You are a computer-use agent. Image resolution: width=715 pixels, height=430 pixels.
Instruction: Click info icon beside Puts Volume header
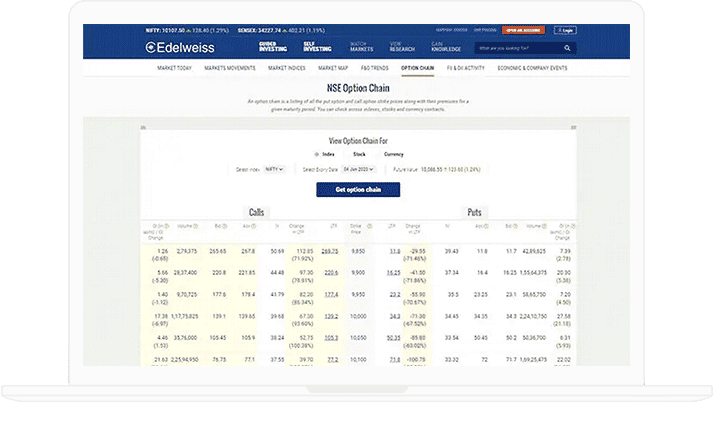pos(546,226)
